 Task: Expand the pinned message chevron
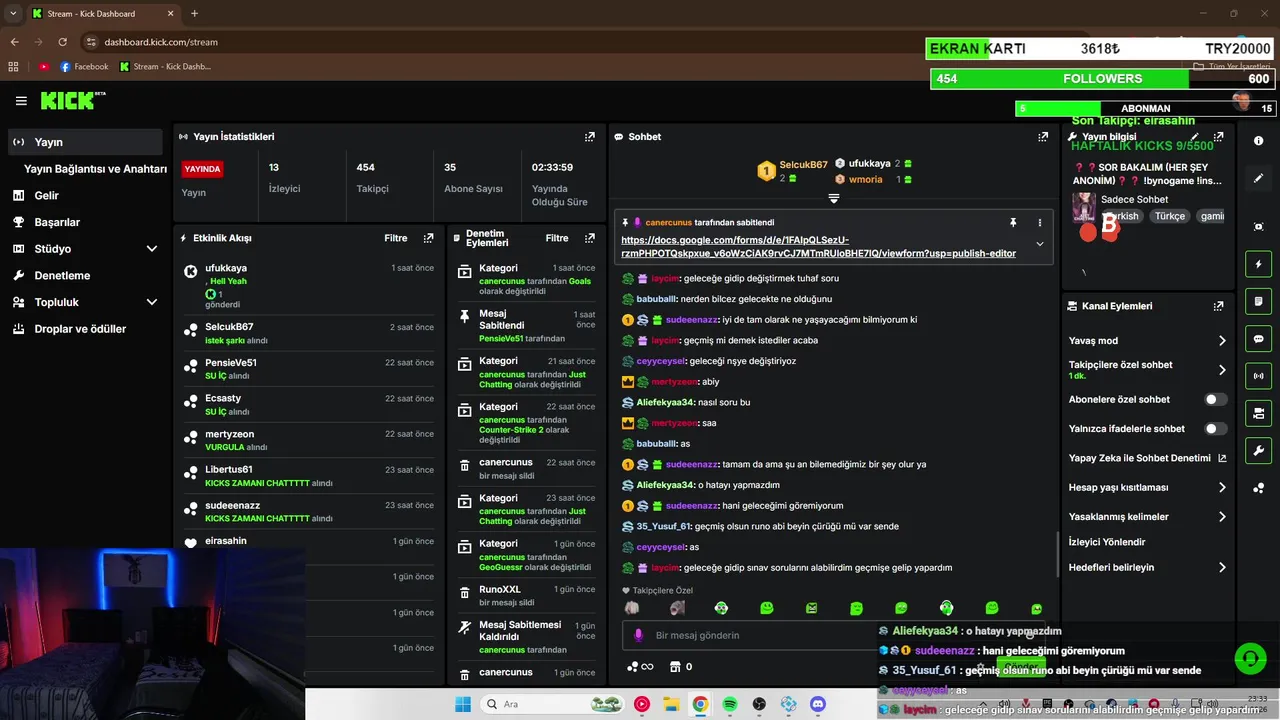[x=1039, y=244]
